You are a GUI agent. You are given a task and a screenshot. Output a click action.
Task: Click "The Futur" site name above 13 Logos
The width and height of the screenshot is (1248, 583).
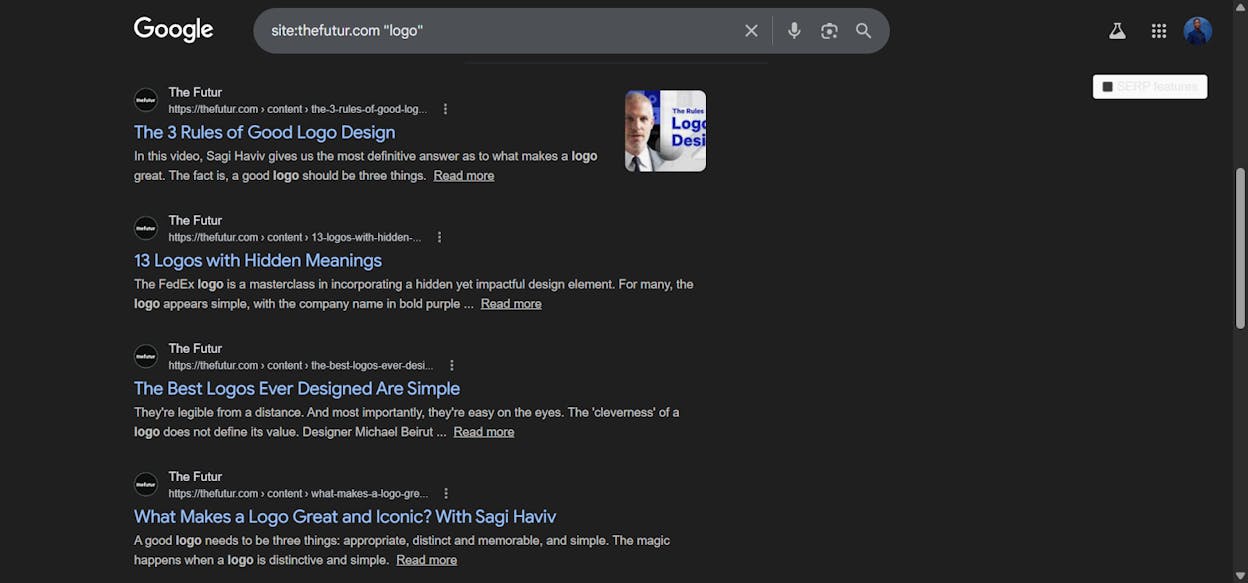(195, 220)
